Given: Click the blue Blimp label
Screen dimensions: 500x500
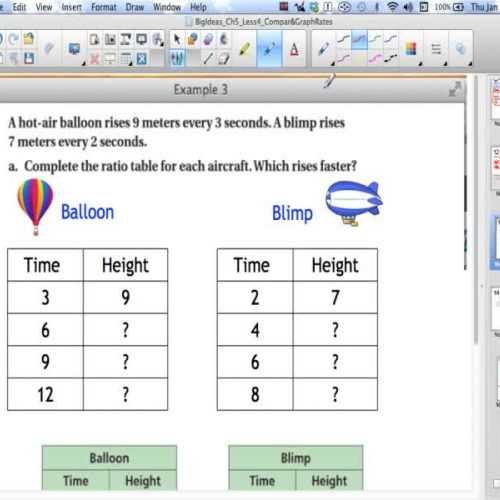Looking at the screenshot, I should click(292, 213).
